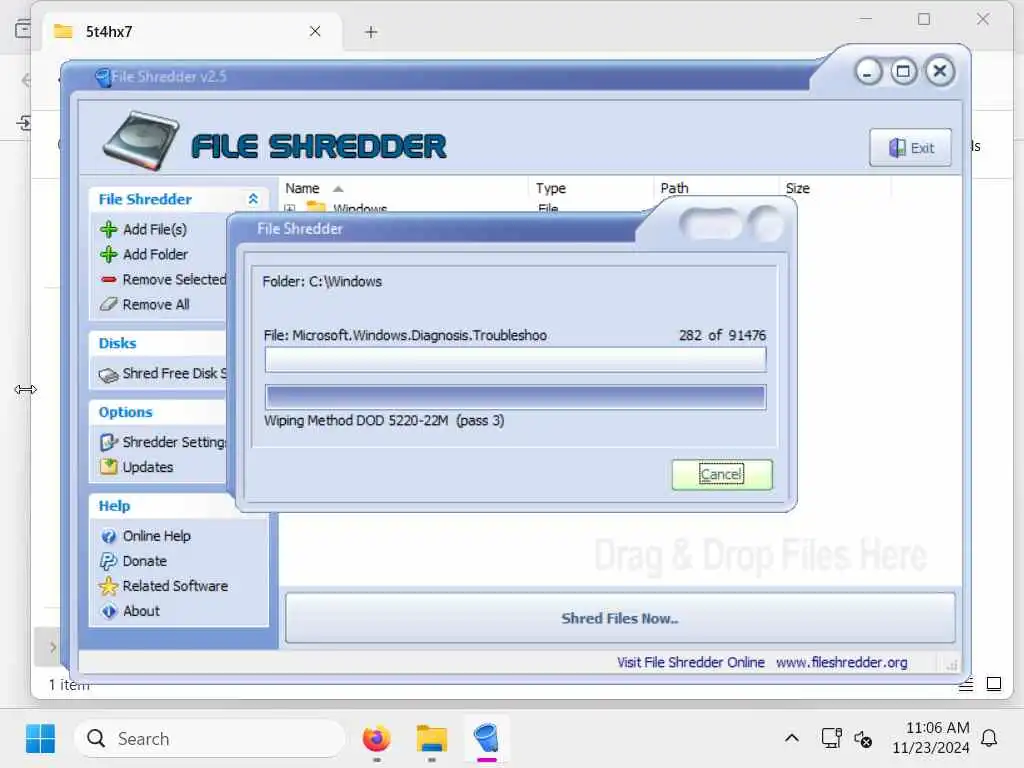Click the Exit button
This screenshot has height=768, width=1024.
(910, 148)
